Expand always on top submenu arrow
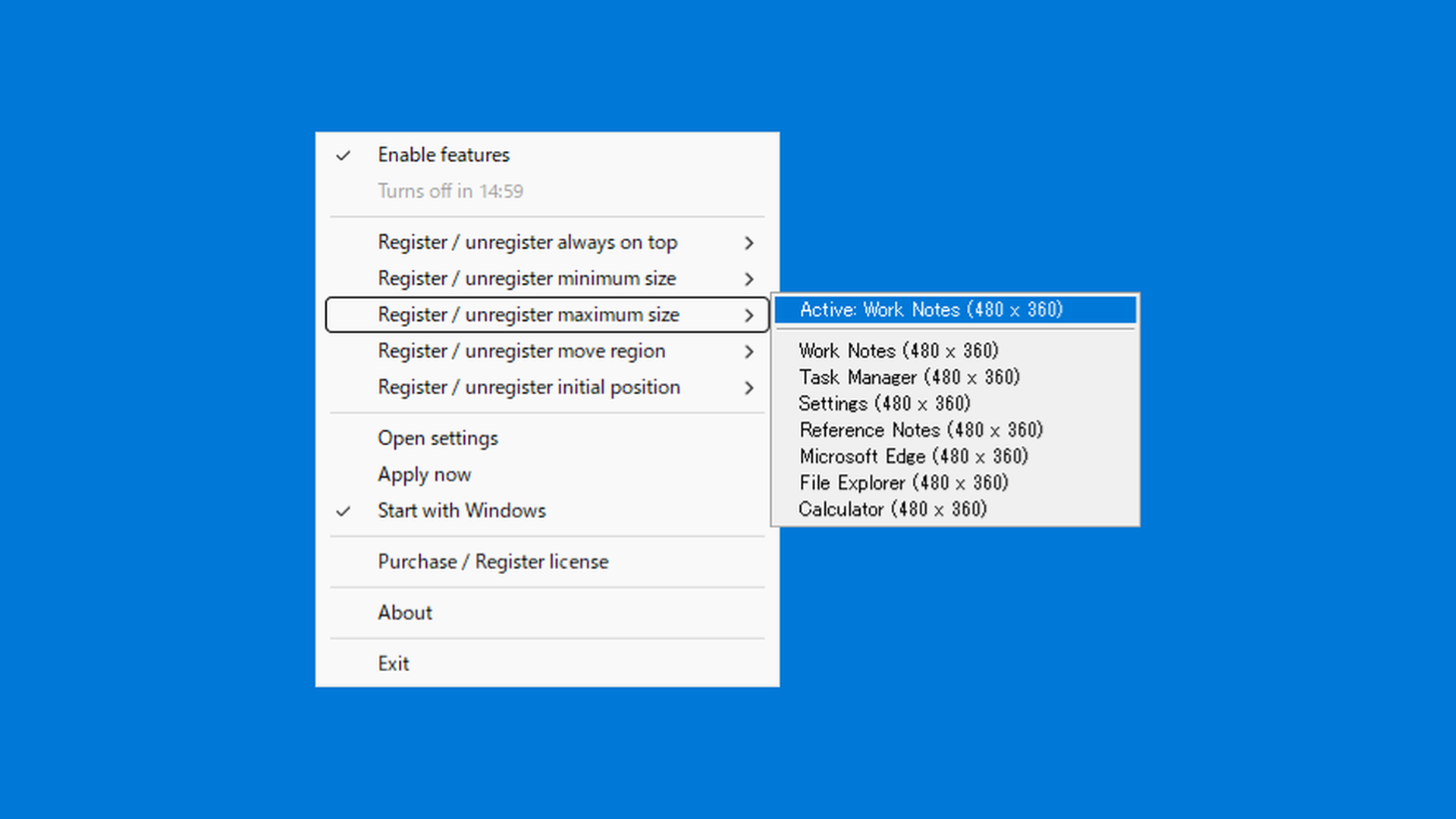Screen dimensions: 1456x819 749,243
